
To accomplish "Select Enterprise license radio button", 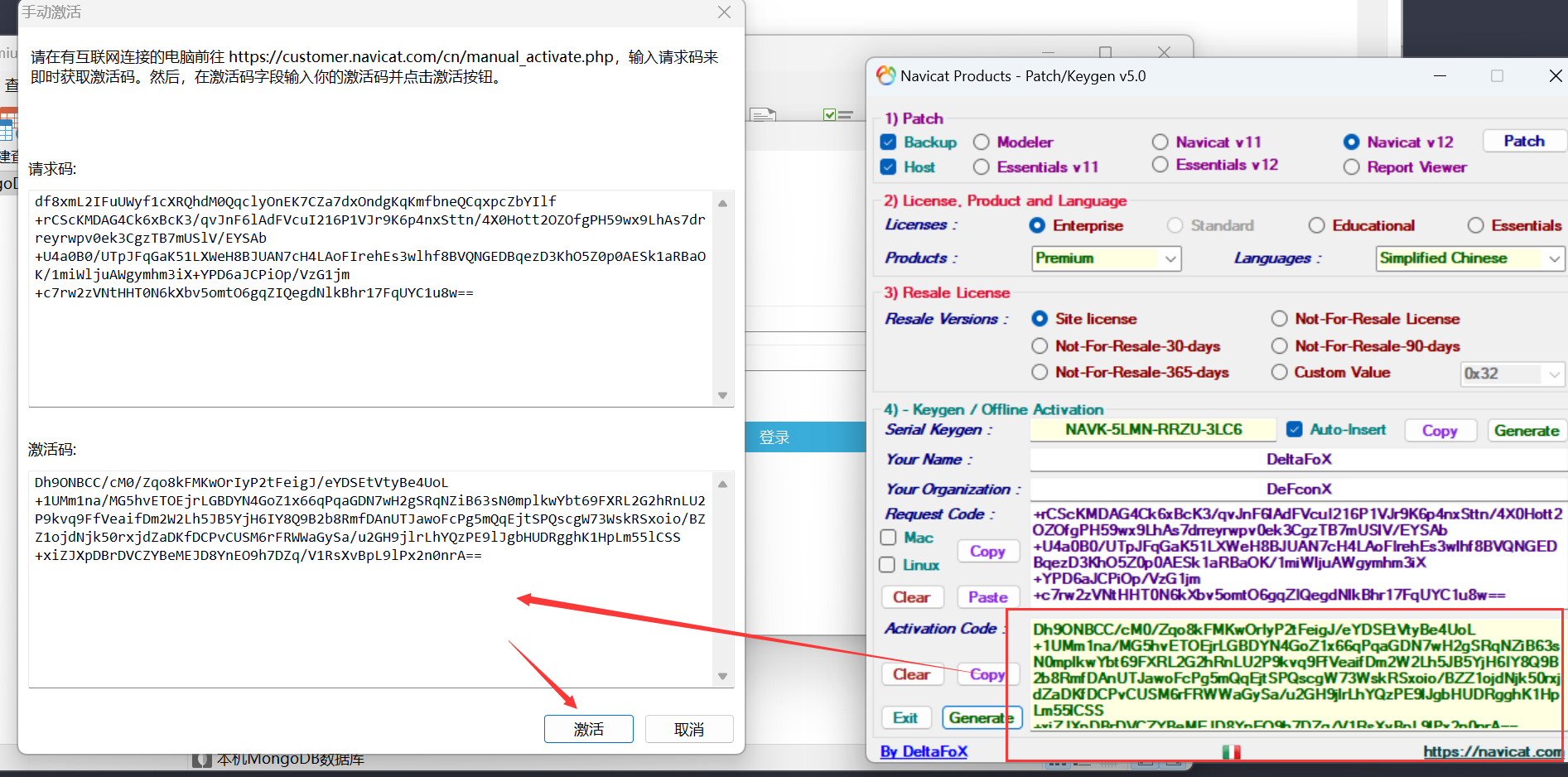I will pyautogui.click(x=1037, y=225).
